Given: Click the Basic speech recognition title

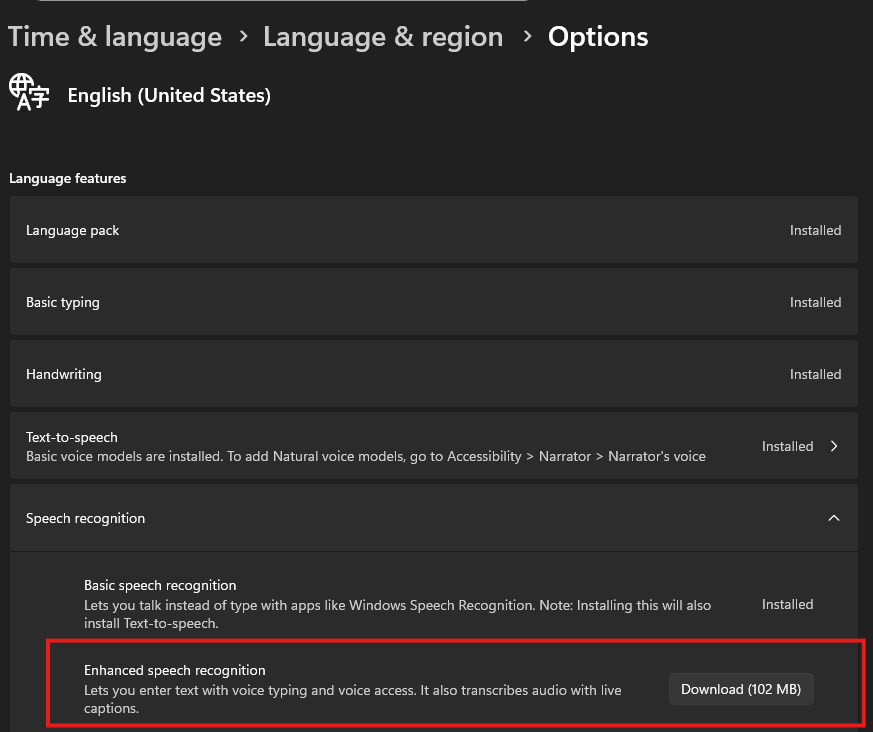Looking at the screenshot, I should pos(160,585).
